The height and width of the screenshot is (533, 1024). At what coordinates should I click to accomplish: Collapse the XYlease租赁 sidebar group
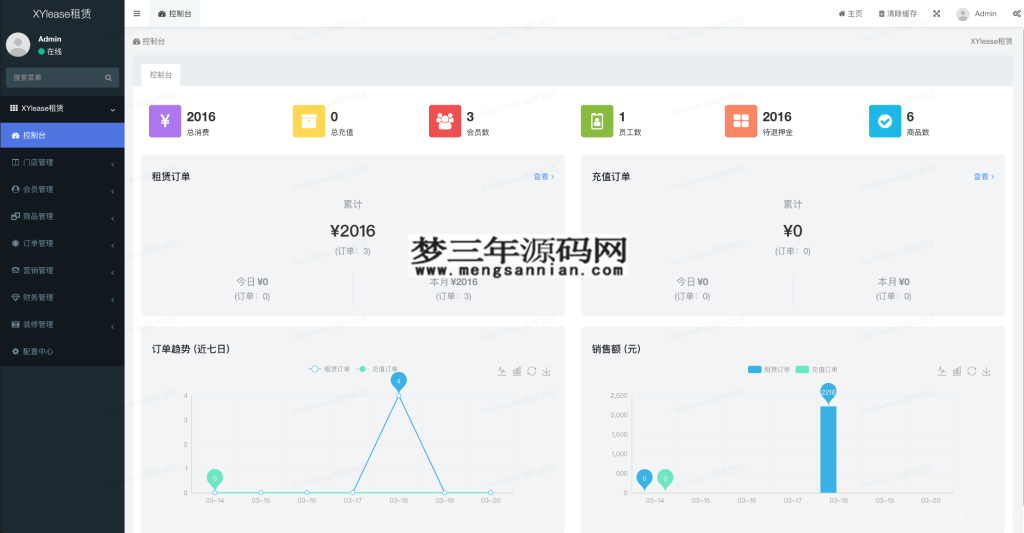62,108
